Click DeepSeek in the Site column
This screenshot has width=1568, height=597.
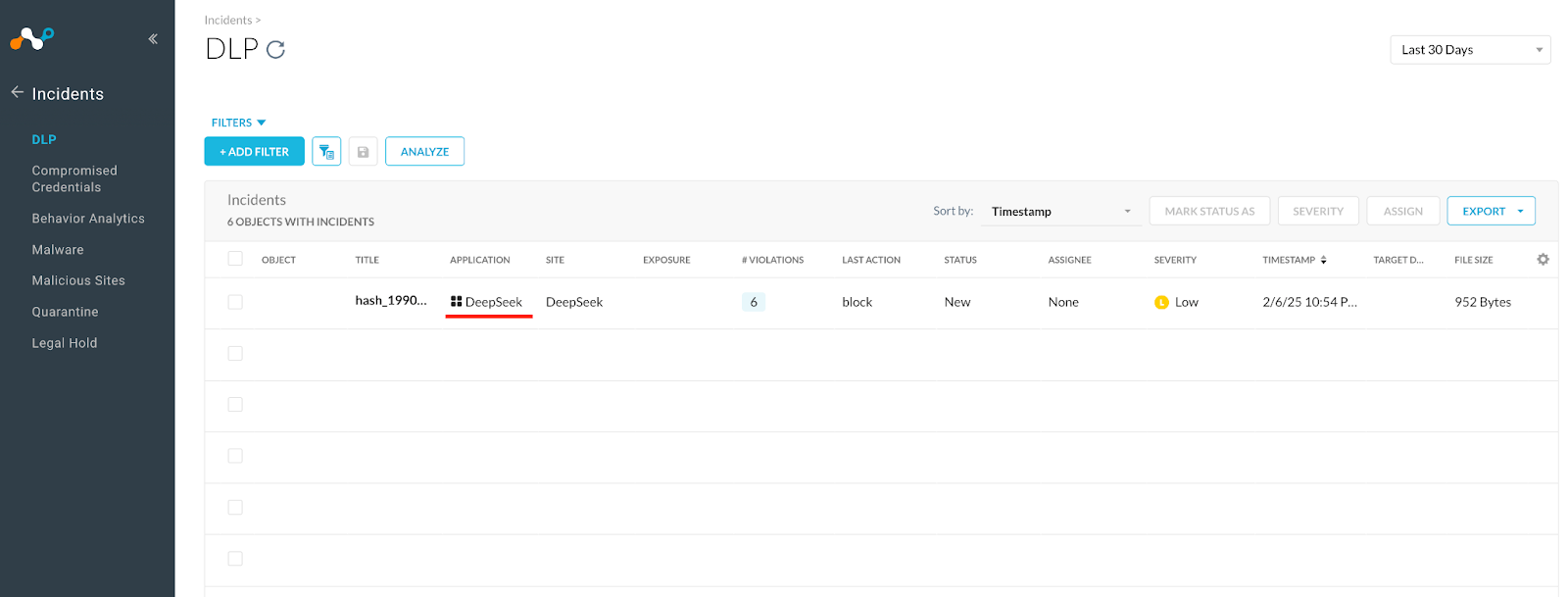tap(574, 302)
